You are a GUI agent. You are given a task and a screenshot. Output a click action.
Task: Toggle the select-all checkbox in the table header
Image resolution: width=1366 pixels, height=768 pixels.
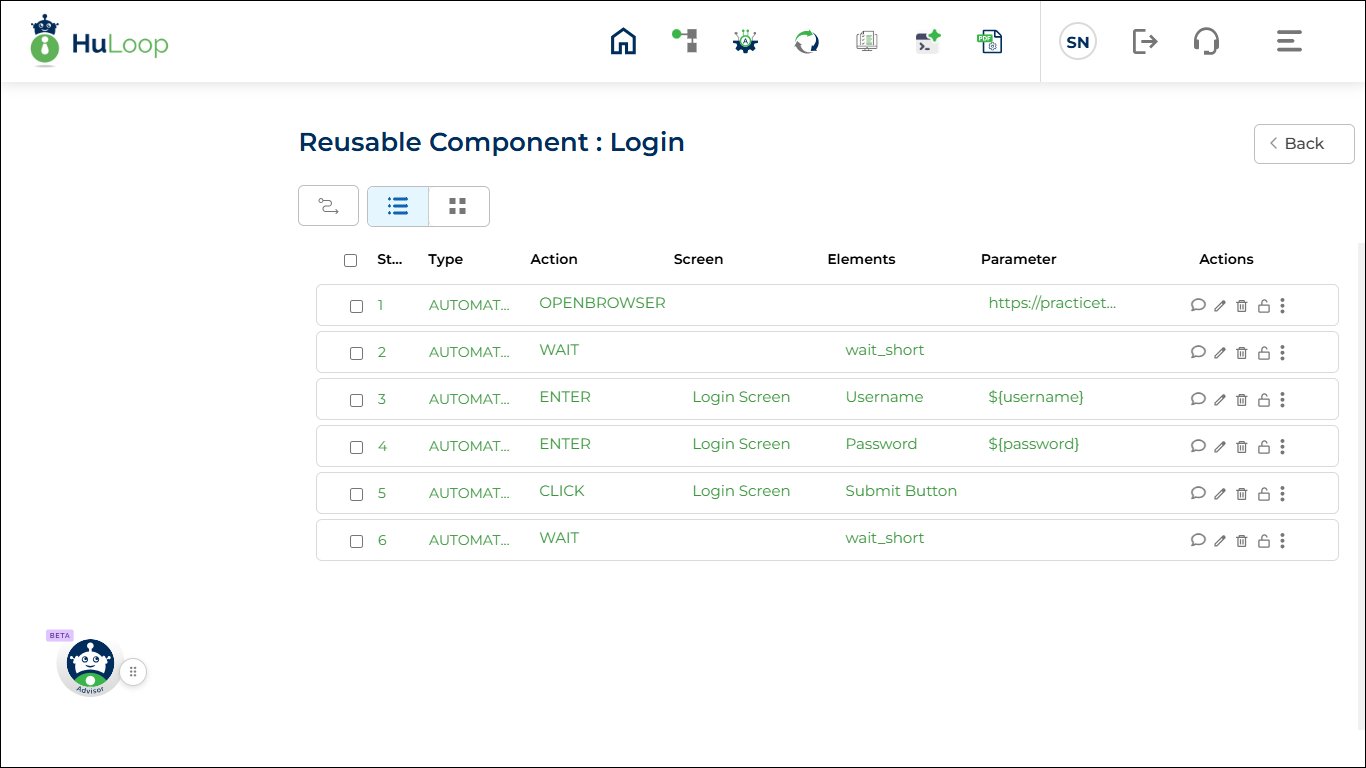tap(350, 259)
